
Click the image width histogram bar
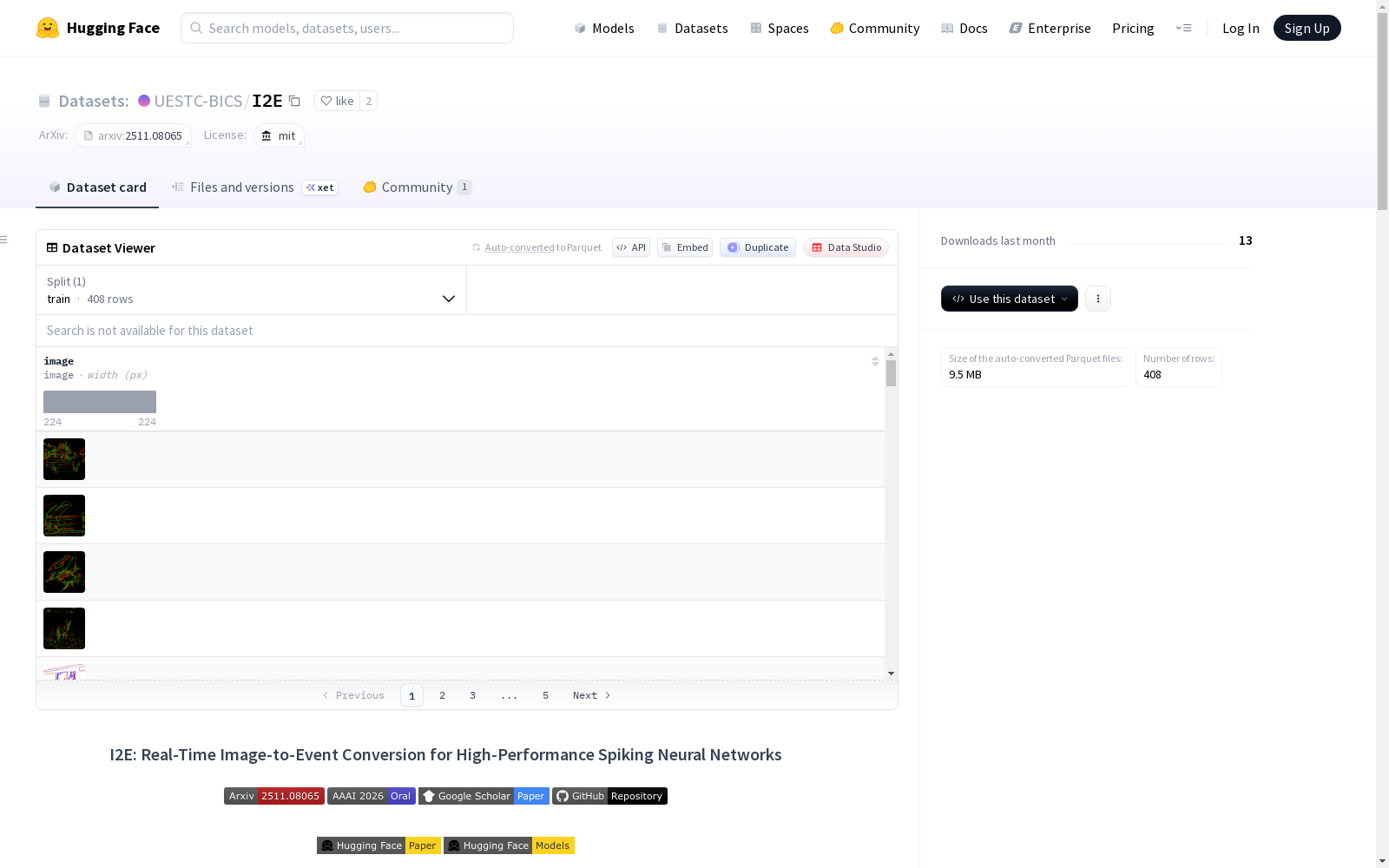pos(100,402)
